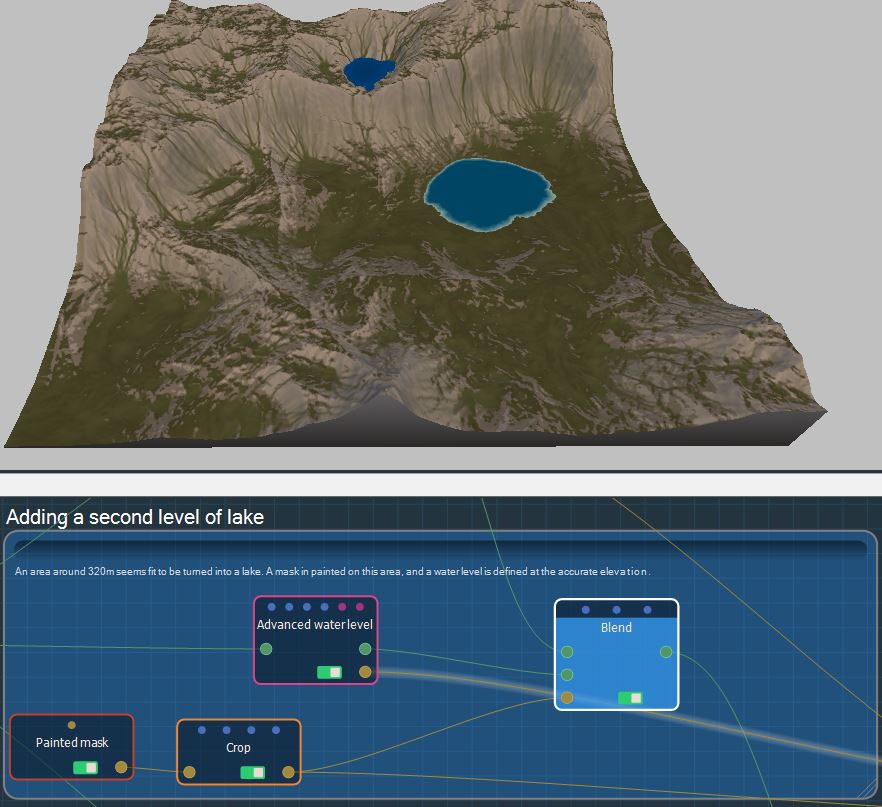This screenshot has width=882, height=807.
Task: Click last blue parameter dot on Crop
Action: (x=276, y=730)
